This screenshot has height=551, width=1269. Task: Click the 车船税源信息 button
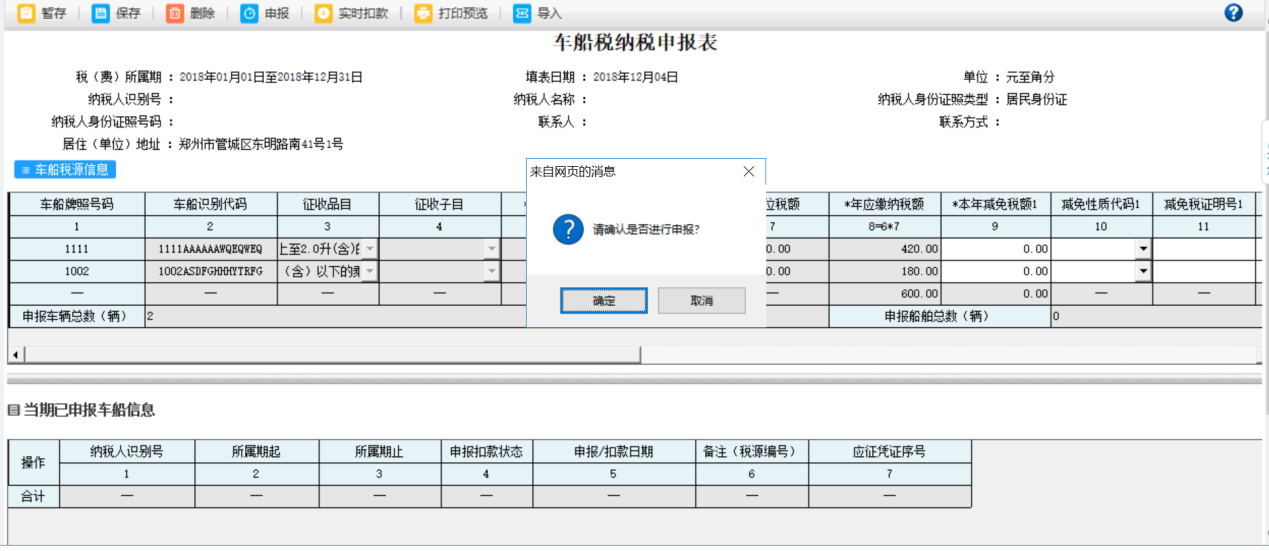point(65,170)
